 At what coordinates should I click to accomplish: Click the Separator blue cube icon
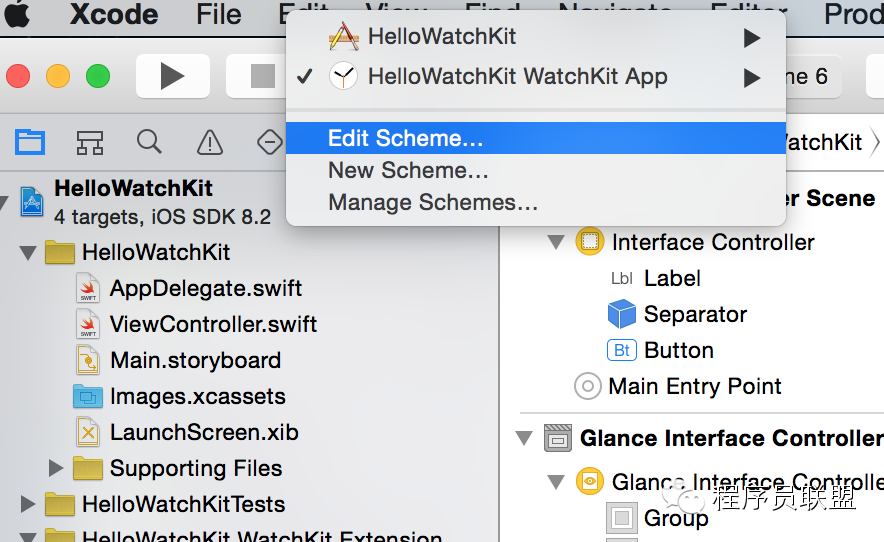click(x=622, y=314)
